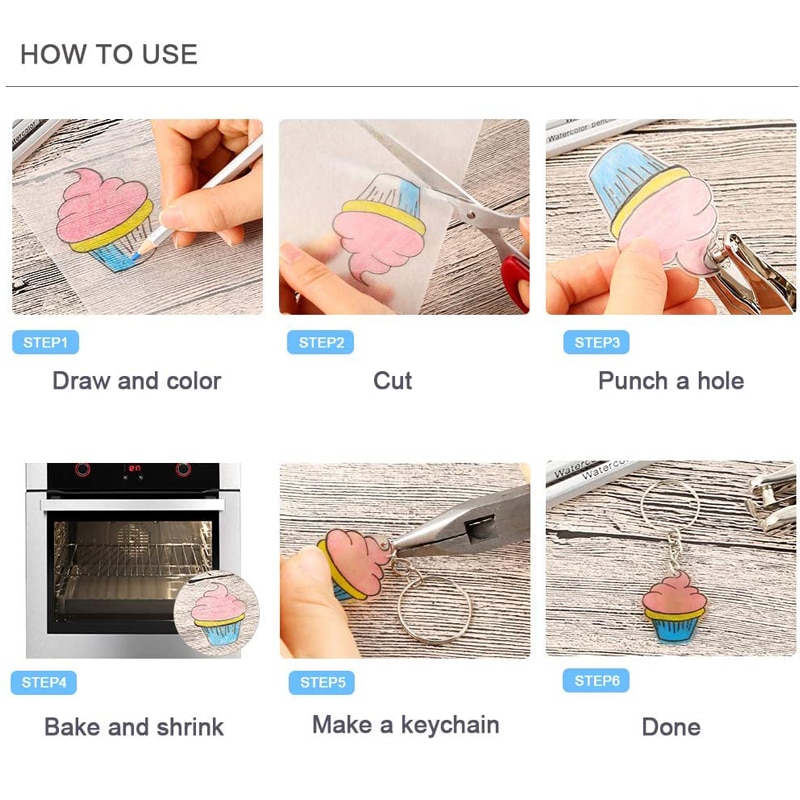Click the HOW TO USE heading
The image size is (800, 800).
point(109,54)
